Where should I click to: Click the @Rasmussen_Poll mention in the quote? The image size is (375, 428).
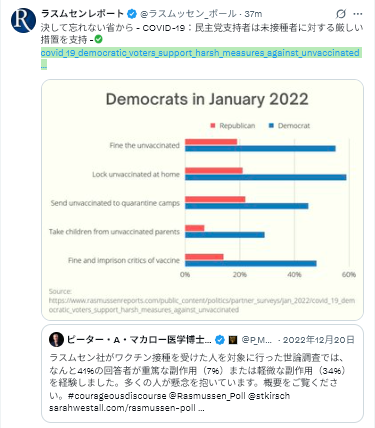207,396
